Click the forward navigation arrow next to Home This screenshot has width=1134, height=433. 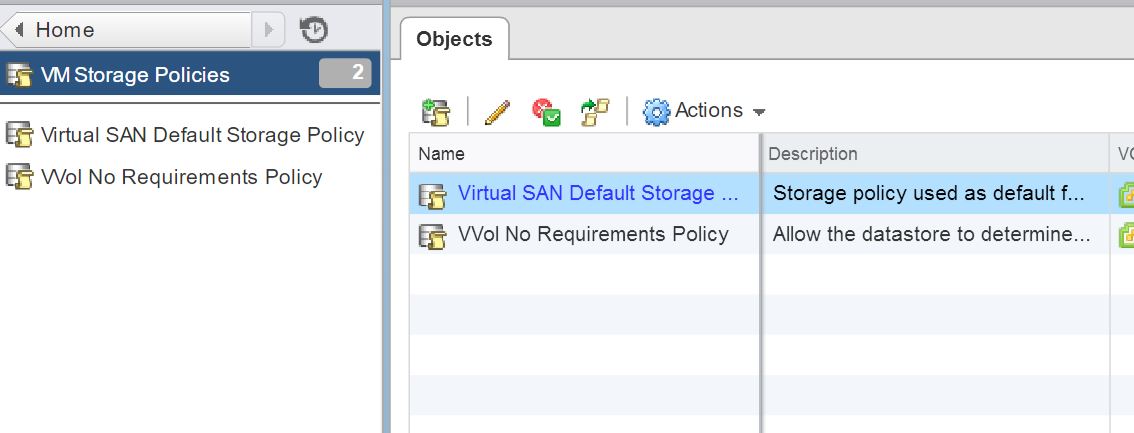[x=268, y=30]
